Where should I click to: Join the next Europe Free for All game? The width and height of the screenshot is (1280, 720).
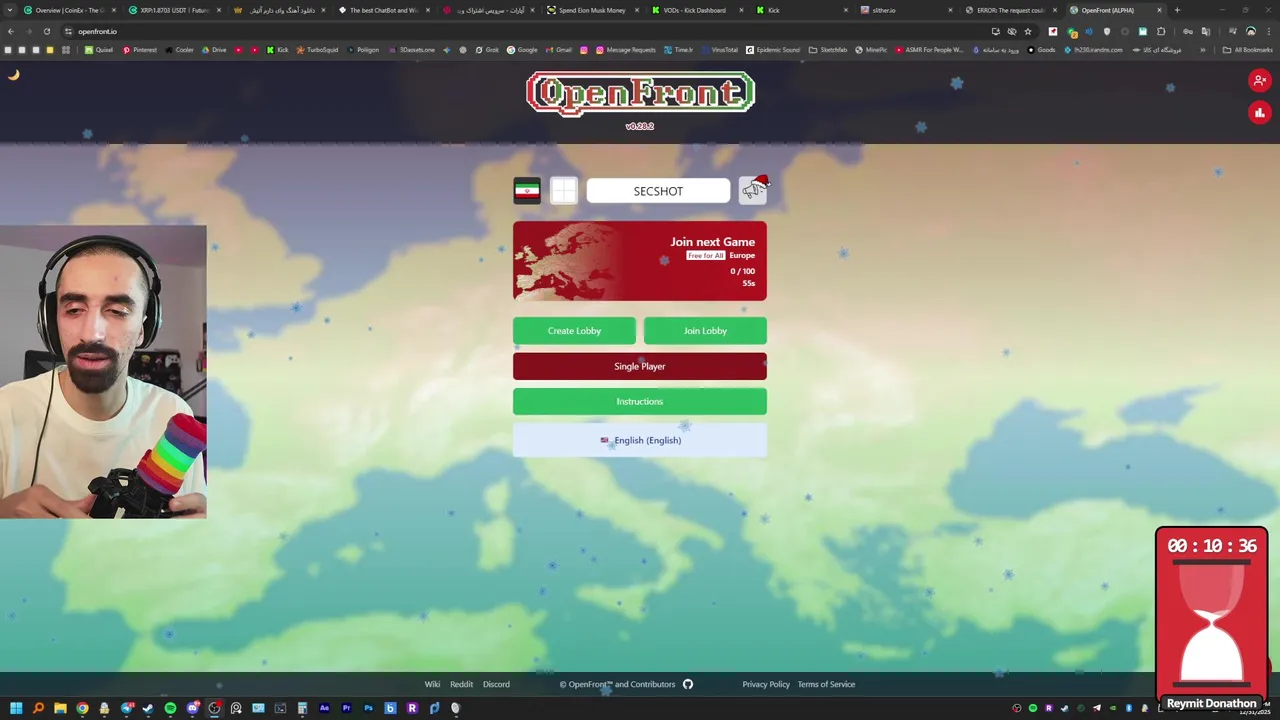point(640,260)
